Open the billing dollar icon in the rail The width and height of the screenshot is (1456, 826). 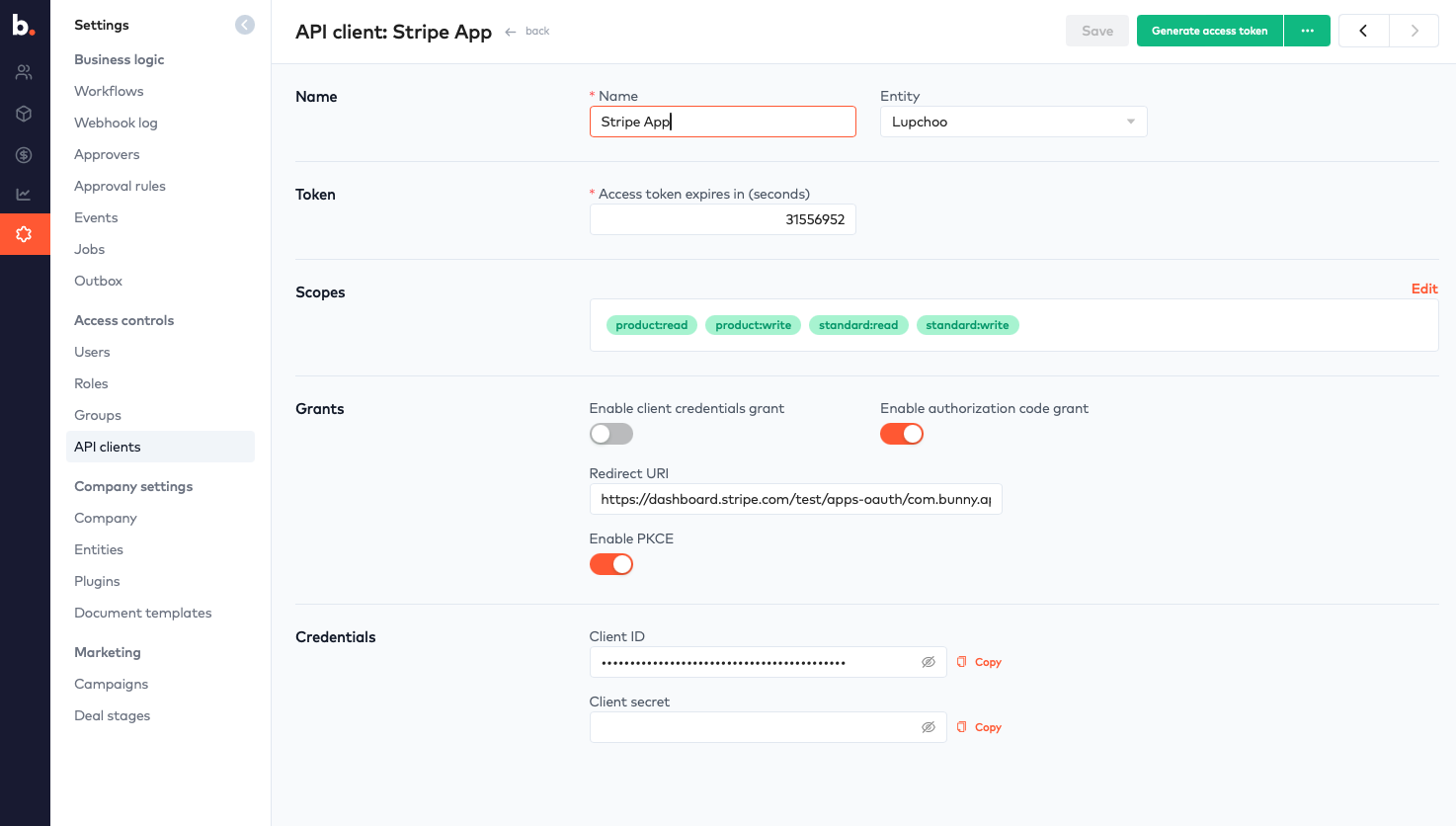pos(24,155)
